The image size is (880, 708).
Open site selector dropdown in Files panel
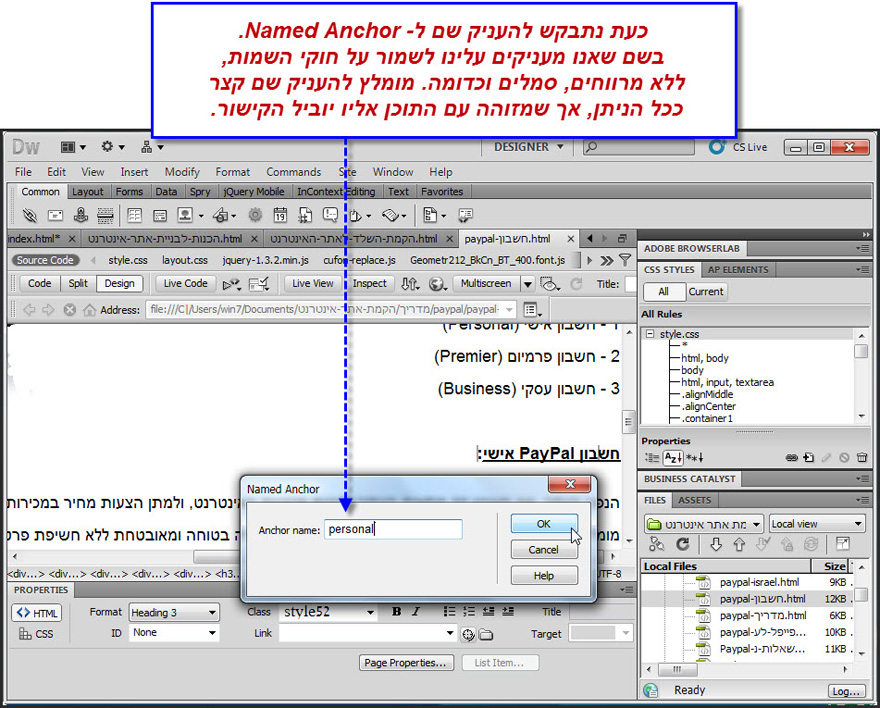point(703,524)
